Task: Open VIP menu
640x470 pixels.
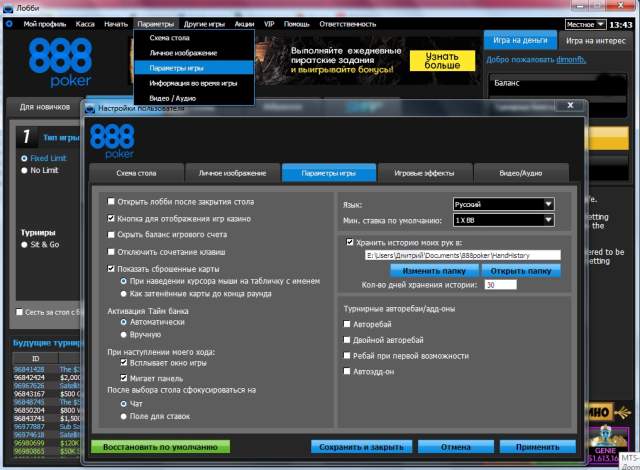Action: [269, 24]
